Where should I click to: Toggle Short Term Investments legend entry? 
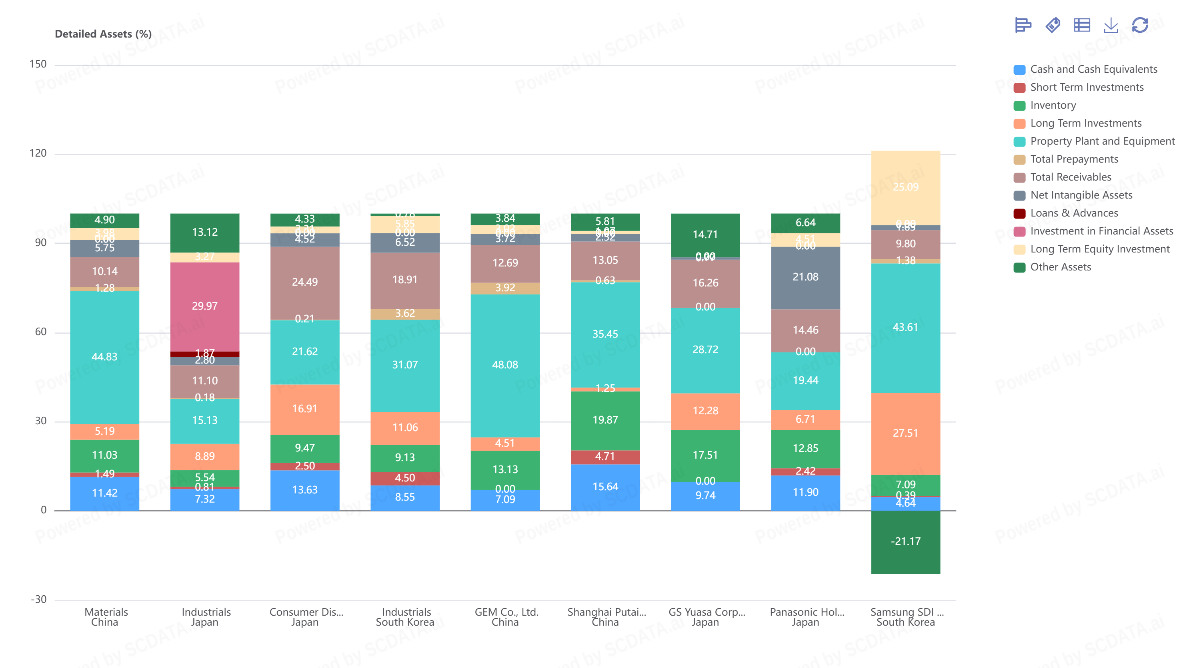pos(1086,88)
